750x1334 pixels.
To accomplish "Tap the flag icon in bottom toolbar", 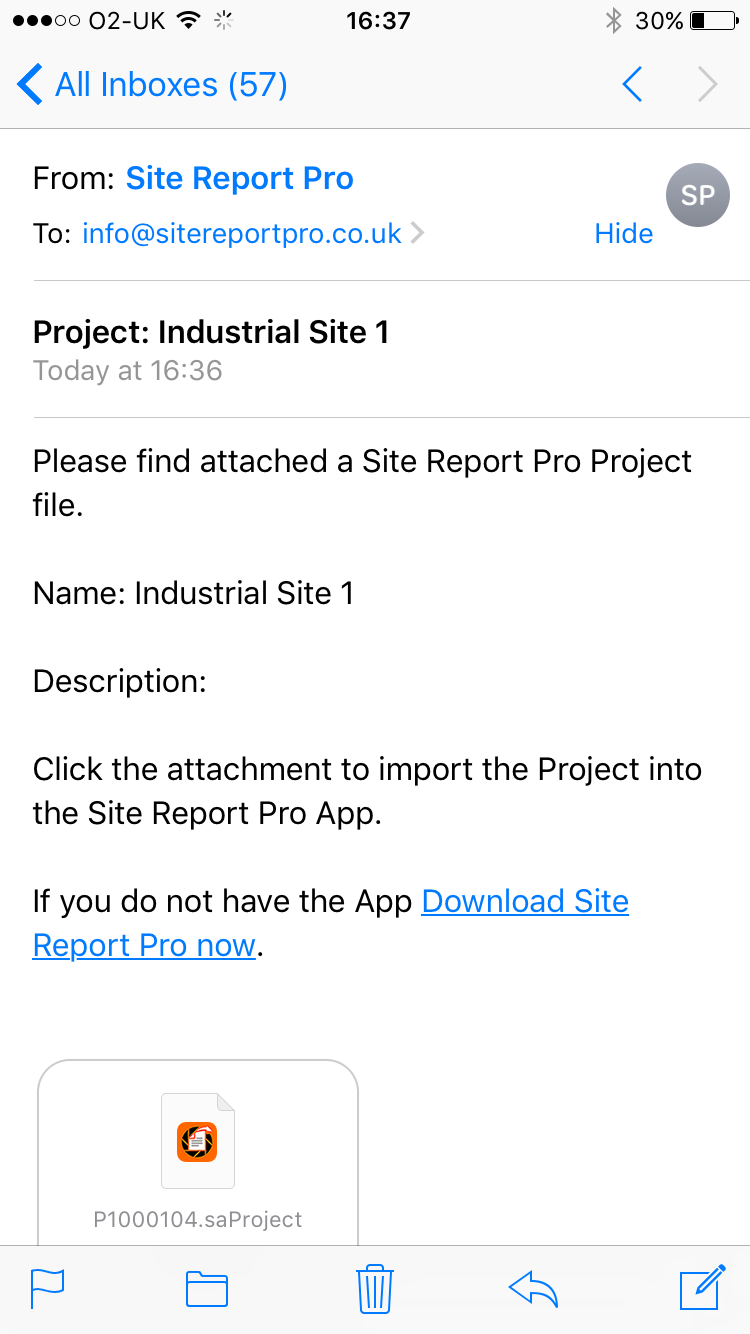I will coord(48,1288).
